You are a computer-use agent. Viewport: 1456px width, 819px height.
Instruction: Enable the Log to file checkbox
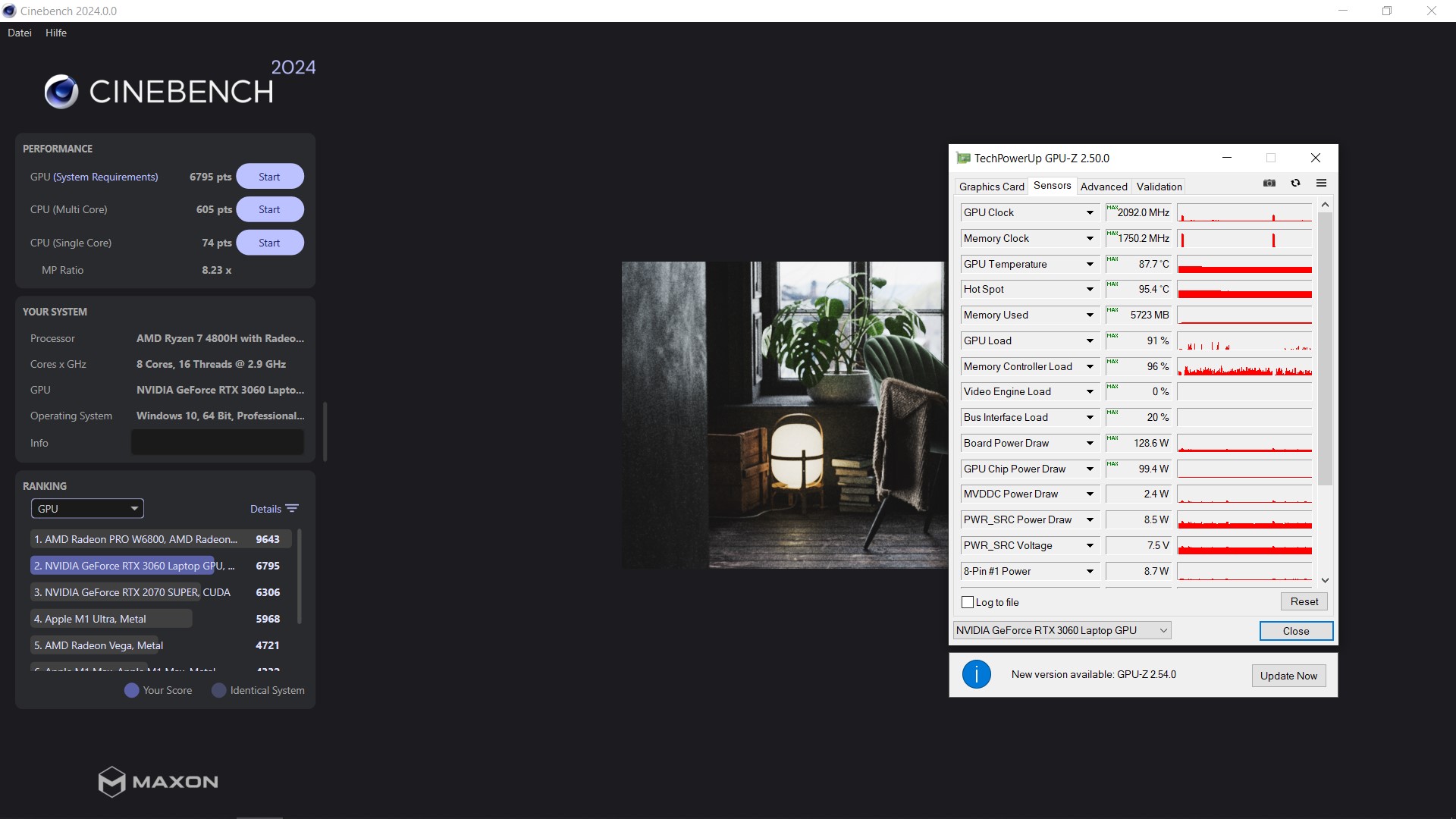(968, 602)
